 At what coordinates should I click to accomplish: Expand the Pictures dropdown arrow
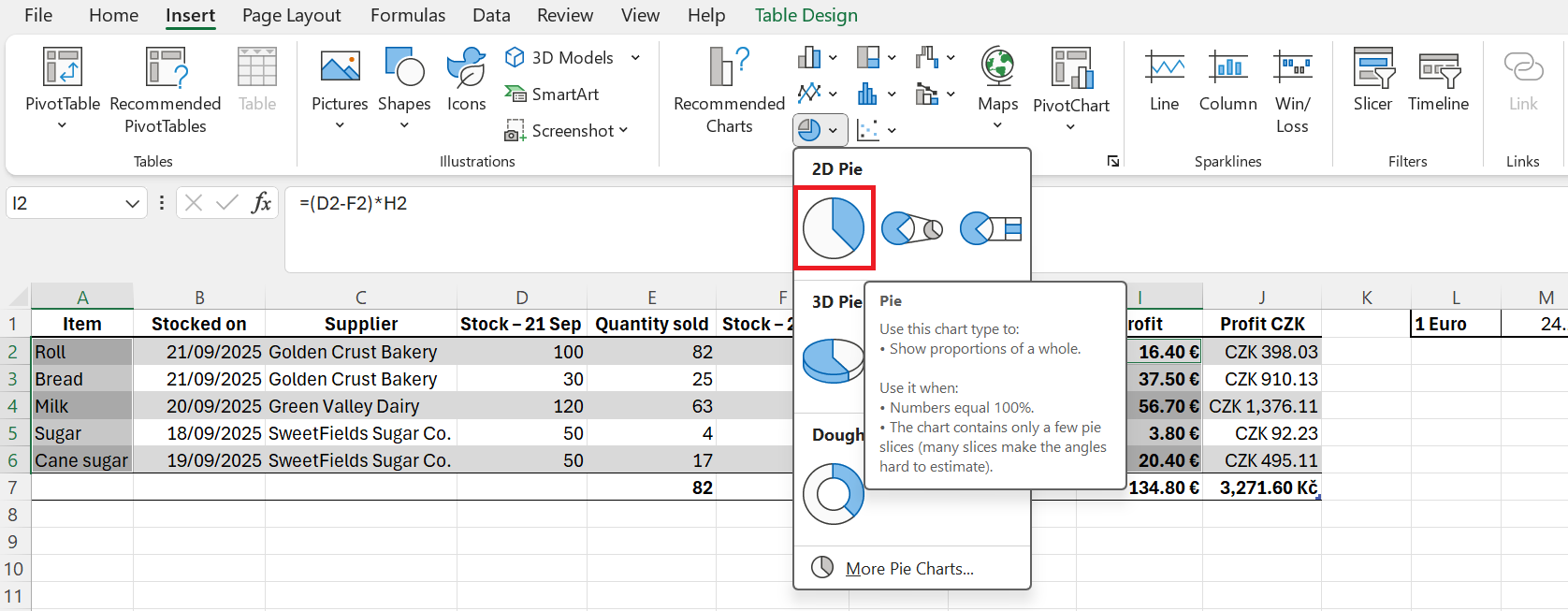340,125
